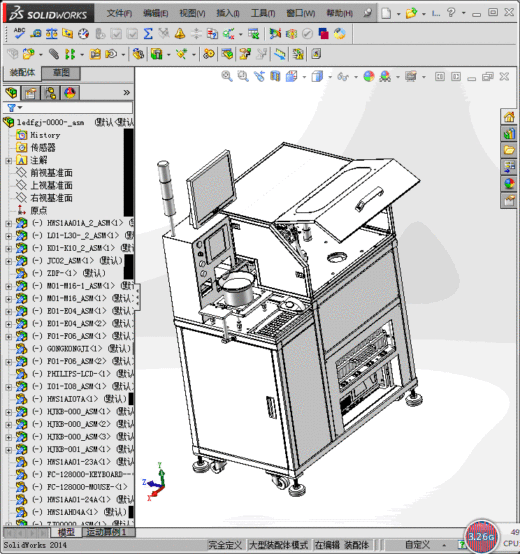Create a New Motion Study
The width and height of the screenshot is (520, 554).
click(208, 54)
